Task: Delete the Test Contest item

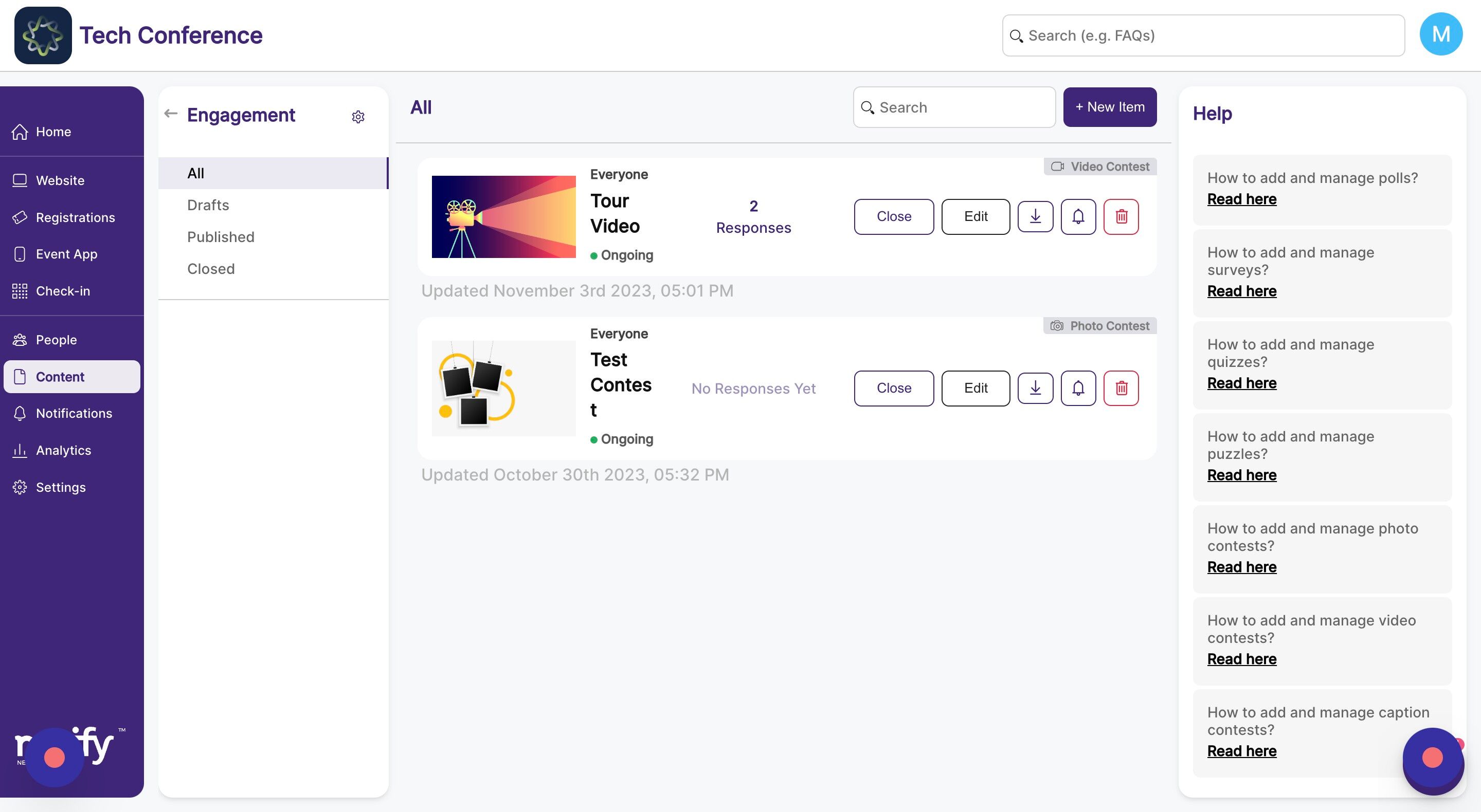Action: (1121, 389)
